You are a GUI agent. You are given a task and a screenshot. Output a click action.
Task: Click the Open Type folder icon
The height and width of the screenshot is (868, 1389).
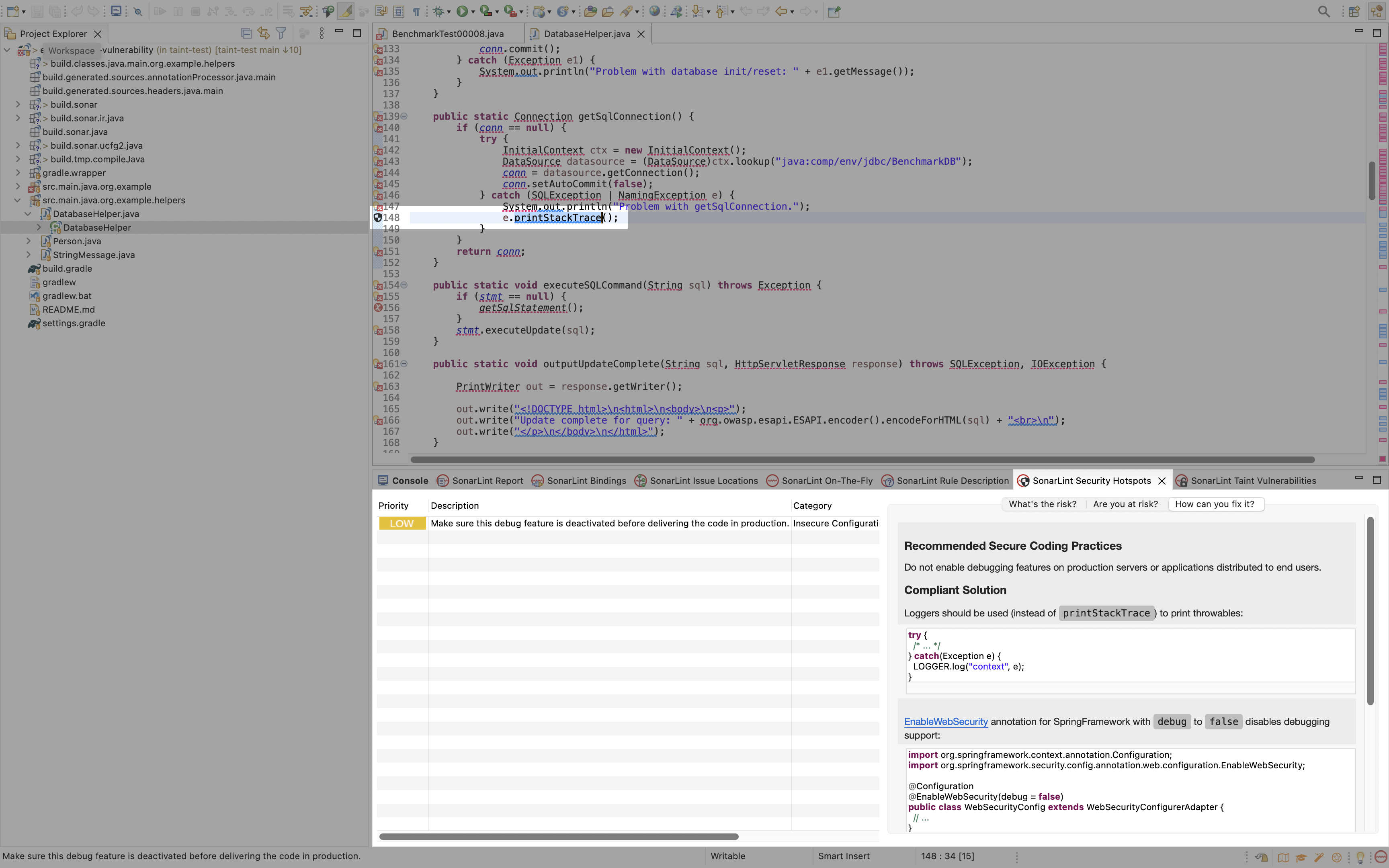click(x=591, y=12)
